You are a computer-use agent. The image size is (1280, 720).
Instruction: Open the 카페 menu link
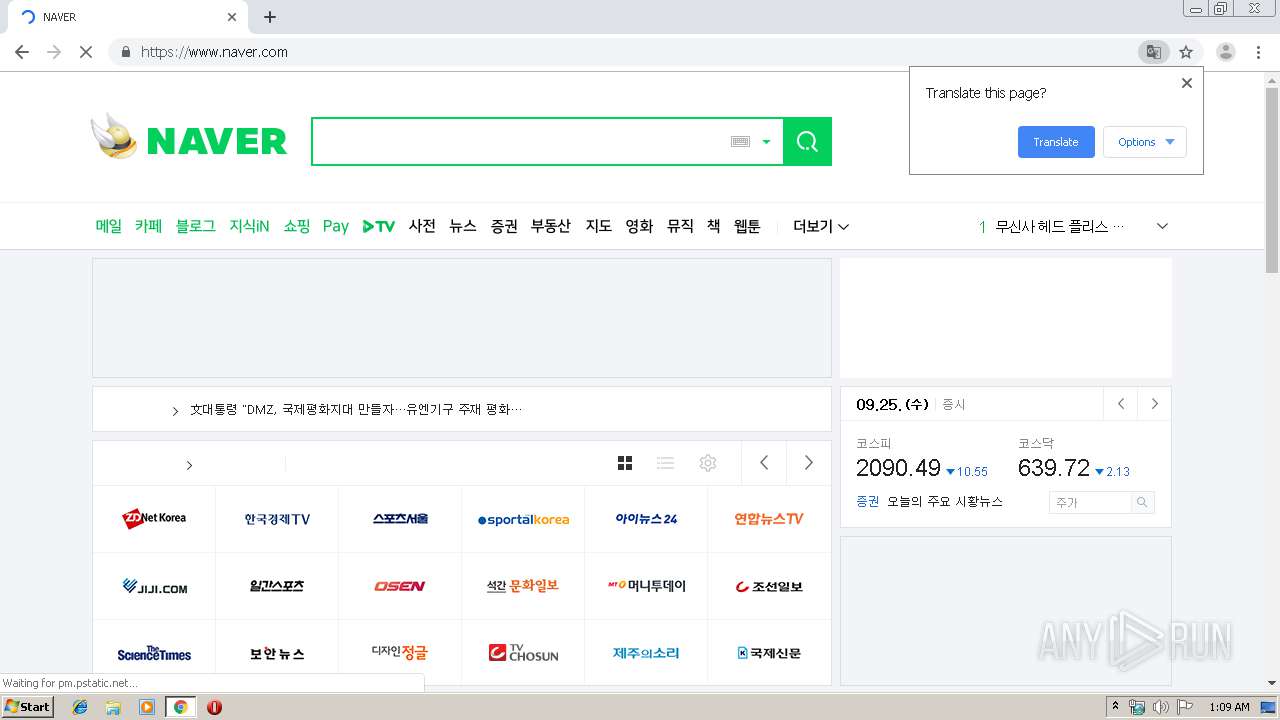point(148,226)
